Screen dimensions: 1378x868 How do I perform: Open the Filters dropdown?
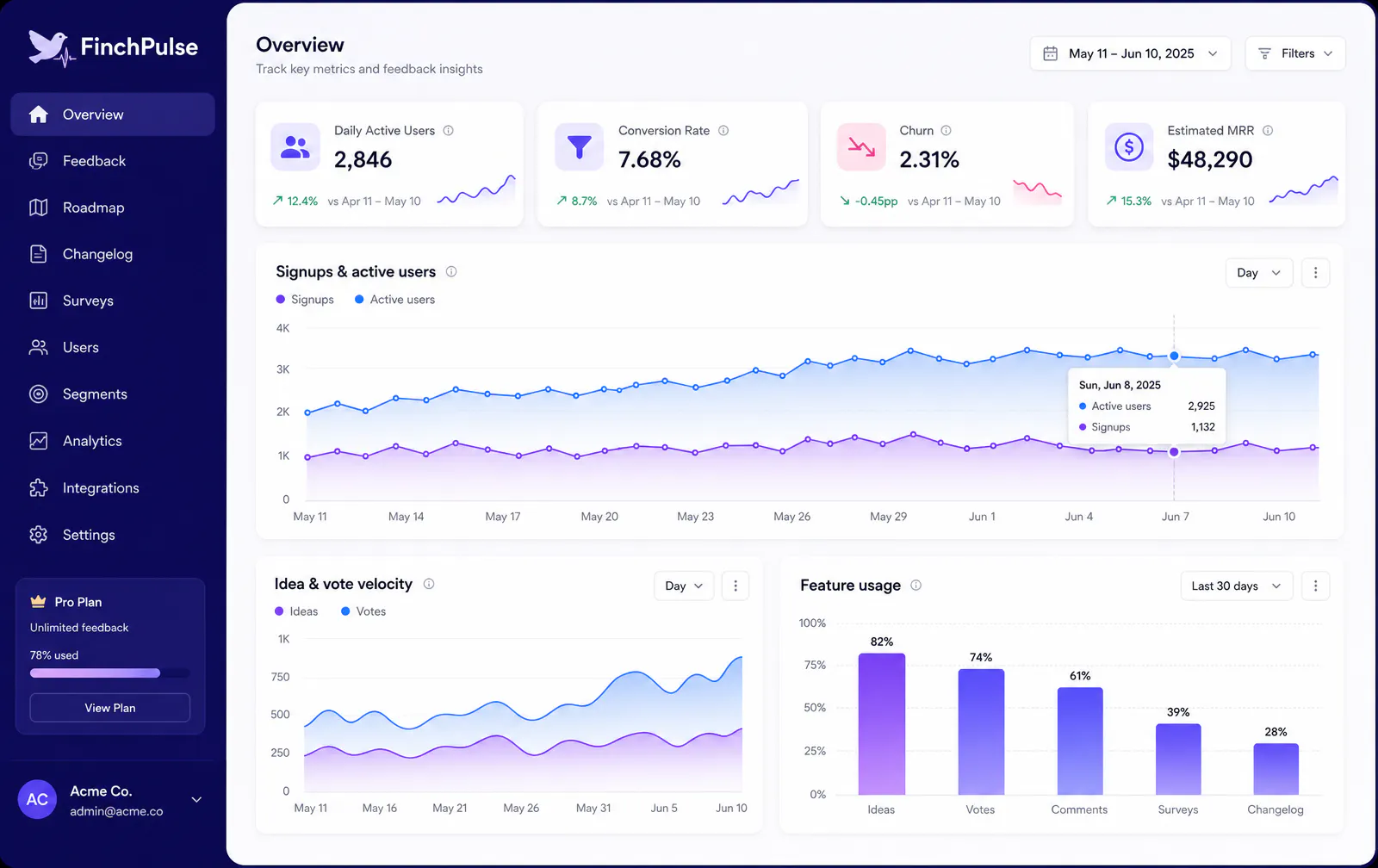coord(1294,53)
